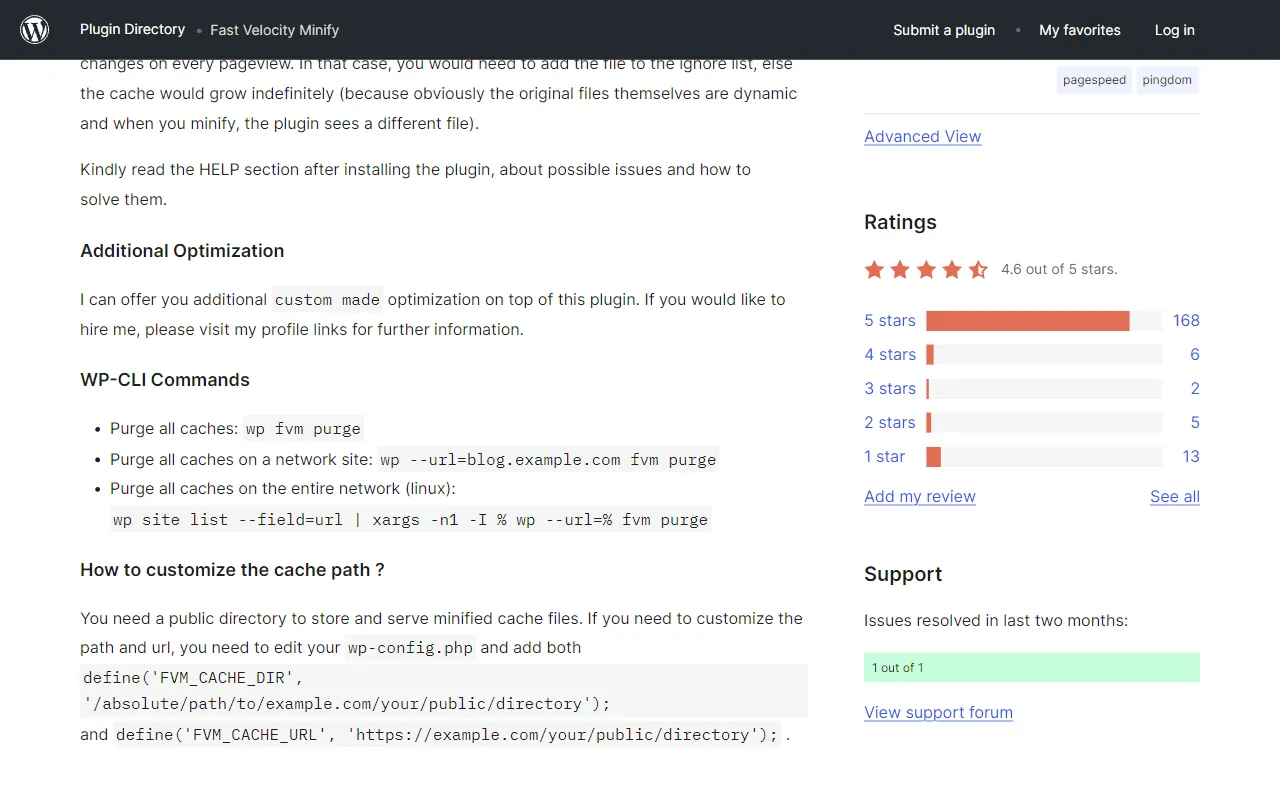The width and height of the screenshot is (1280, 800).
Task: Open Fast Velocity Minify breadcrumb
Action: click(x=274, y=30)
